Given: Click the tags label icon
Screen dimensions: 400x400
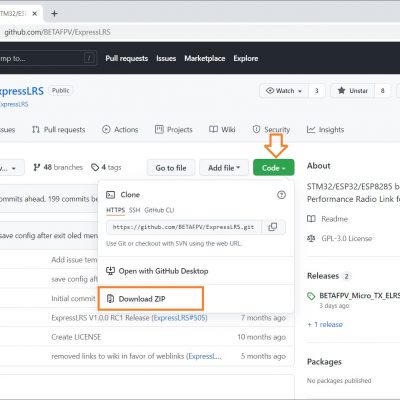Looking at the screenshot, I should [95, 167].
